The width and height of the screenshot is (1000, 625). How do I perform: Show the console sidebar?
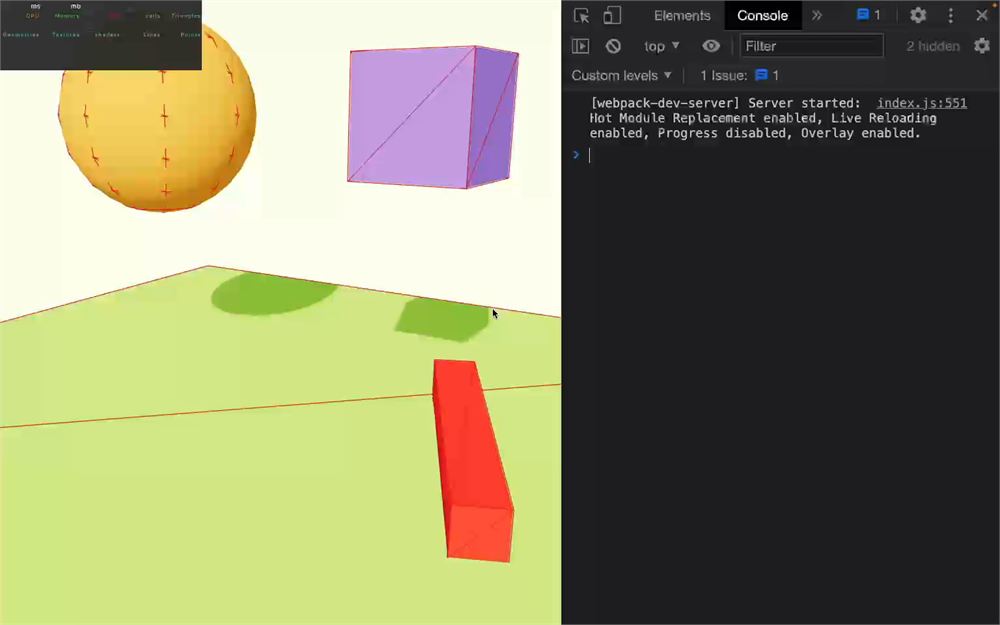(580, 46)
